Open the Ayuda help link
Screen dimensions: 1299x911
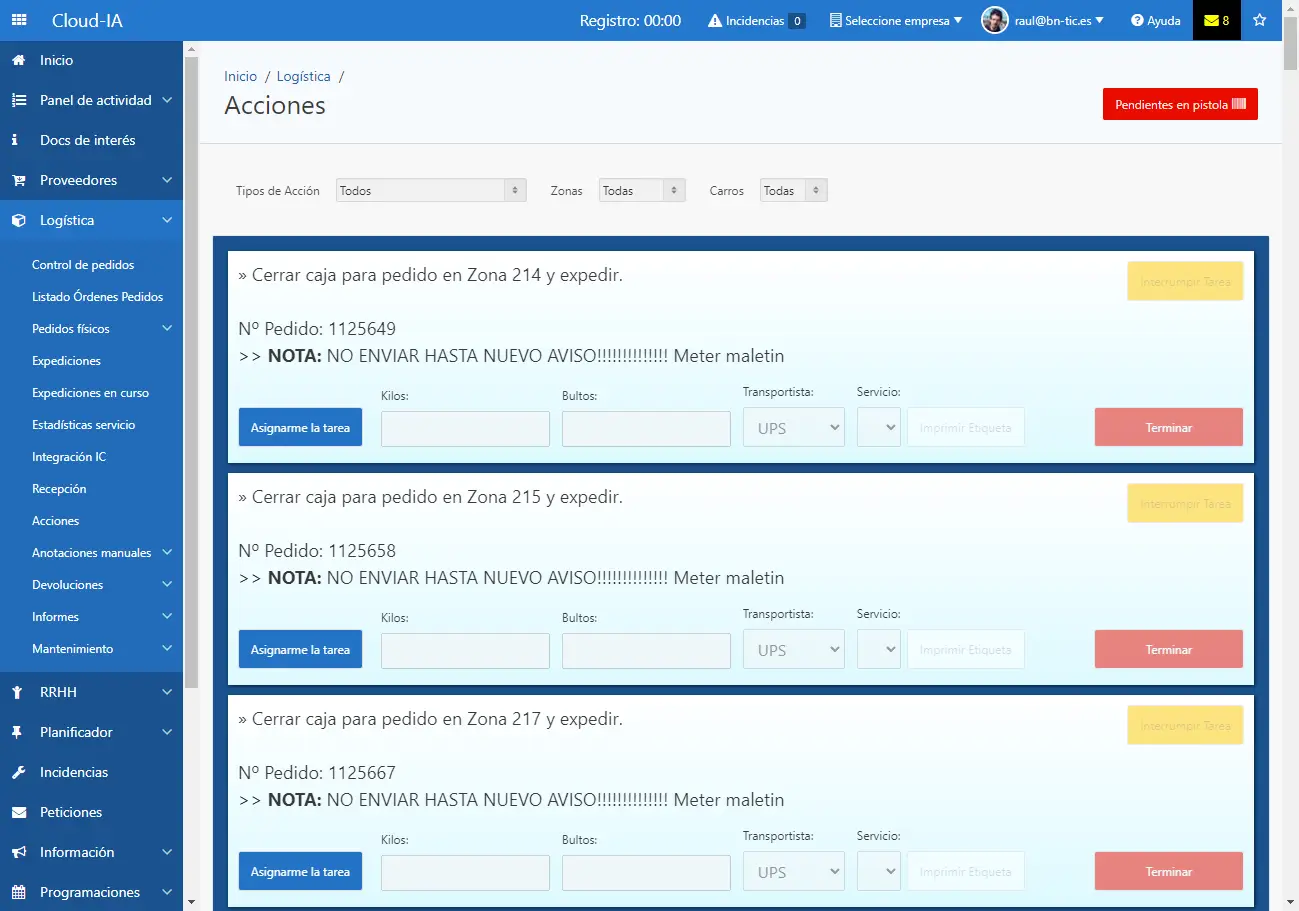(1155, 21)
